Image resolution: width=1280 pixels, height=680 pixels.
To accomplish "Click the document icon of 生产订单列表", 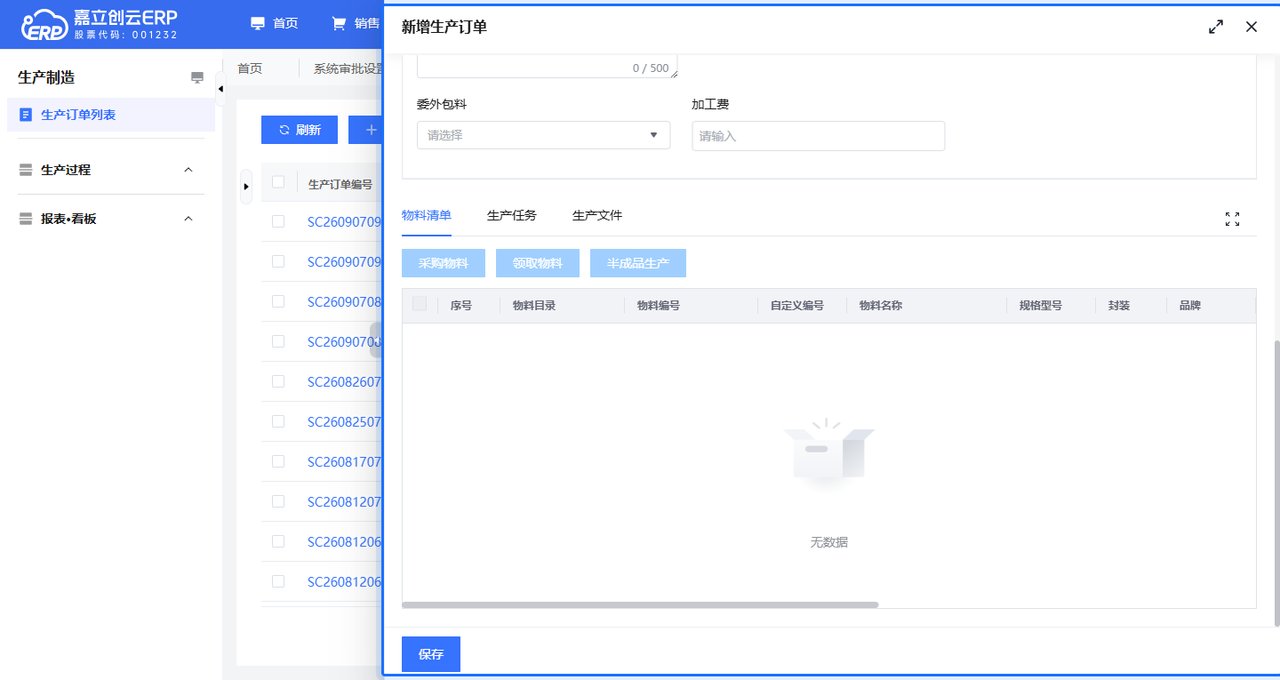I will (25, 115).
